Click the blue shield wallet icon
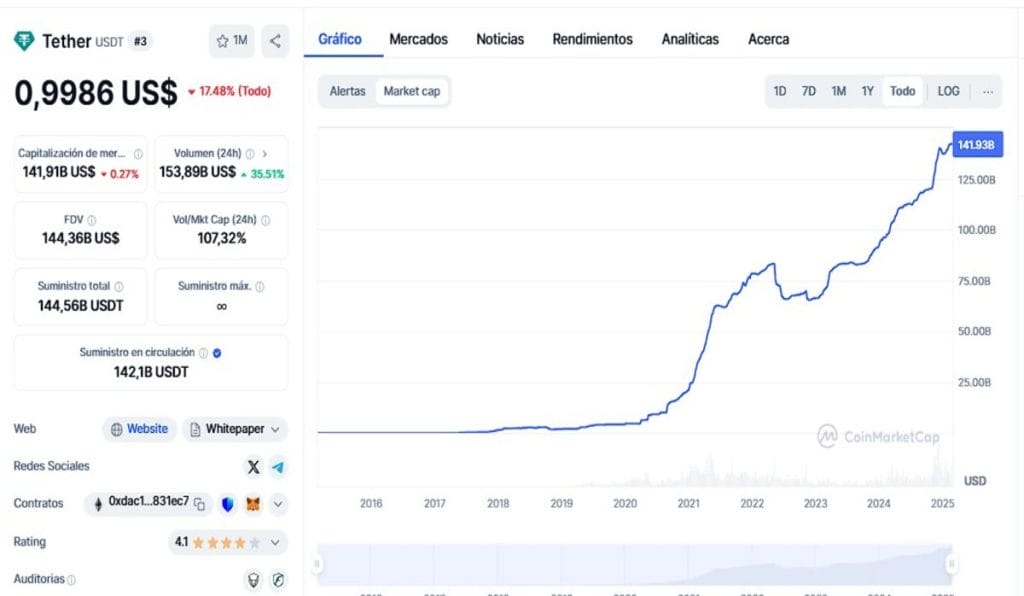 227,504
